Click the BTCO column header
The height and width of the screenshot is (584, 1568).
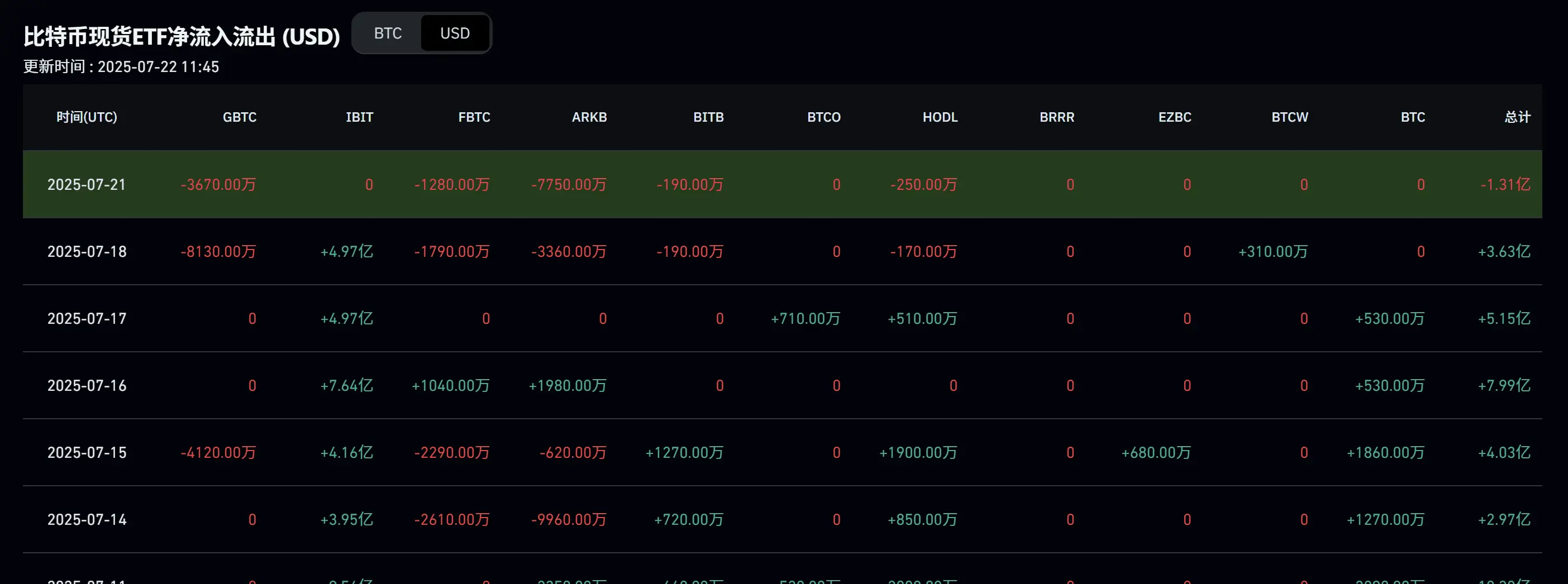[x=823, y=117]
